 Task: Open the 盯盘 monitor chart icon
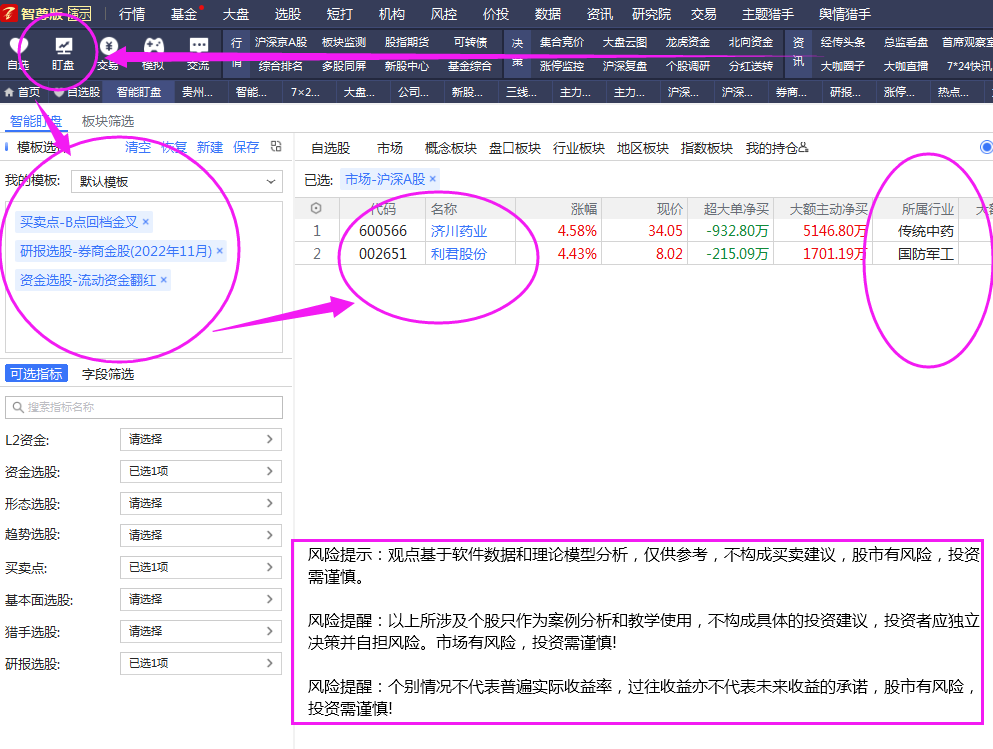coord(63,46)
